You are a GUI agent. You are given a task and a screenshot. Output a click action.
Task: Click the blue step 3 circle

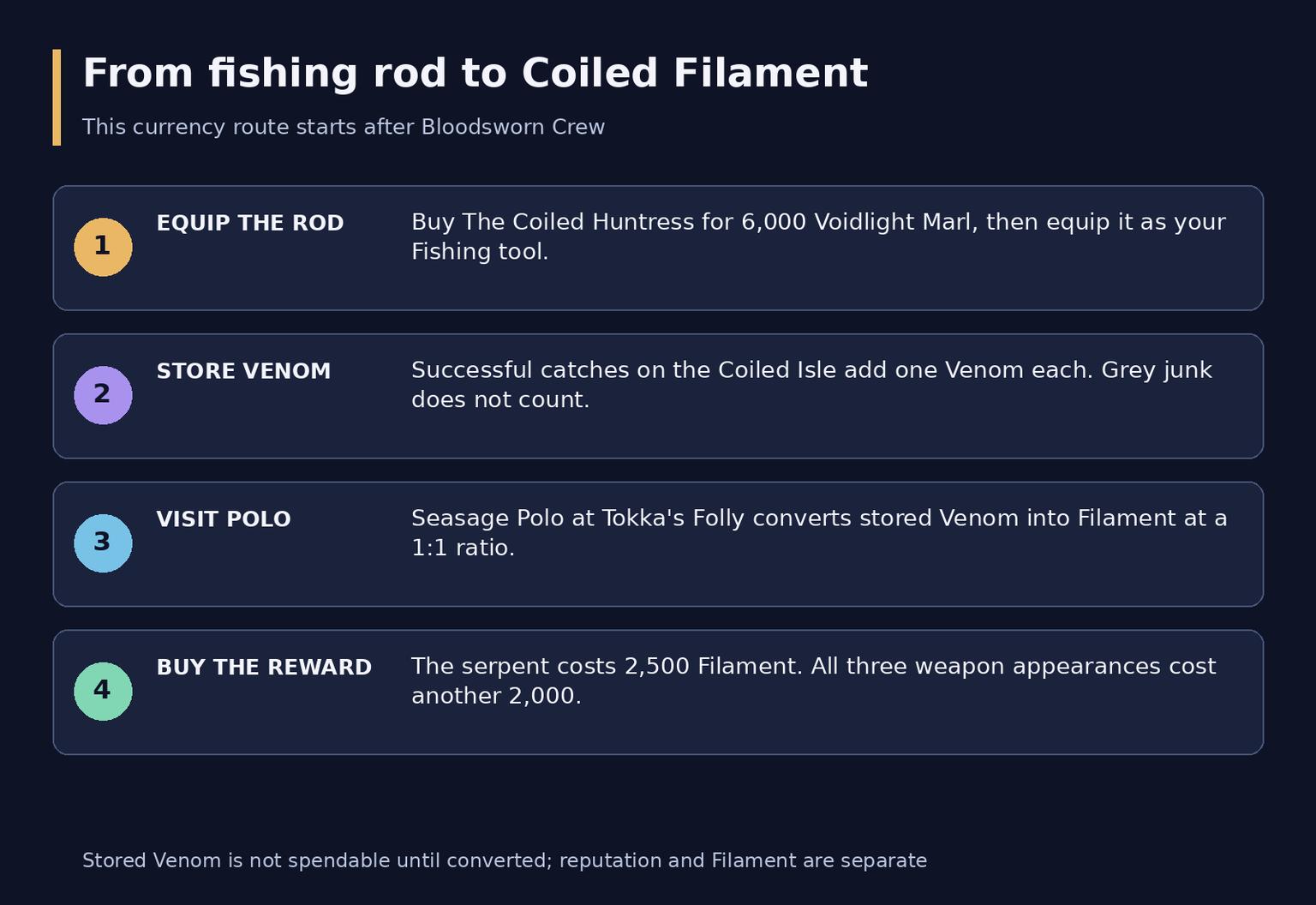pos(103,543)
